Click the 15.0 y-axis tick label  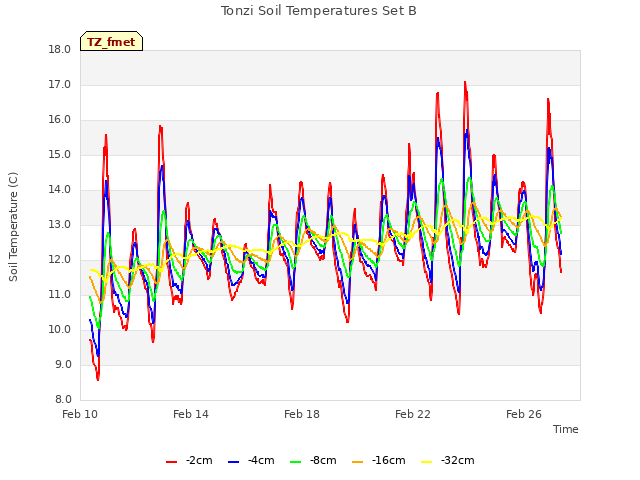pyautogui.click(x=60, y=155)
